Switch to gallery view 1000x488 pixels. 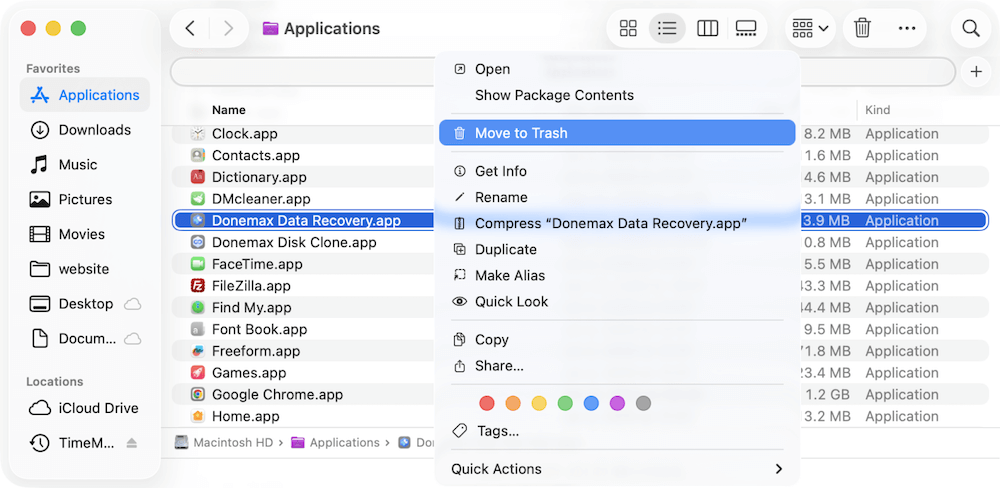click(746, 29)
